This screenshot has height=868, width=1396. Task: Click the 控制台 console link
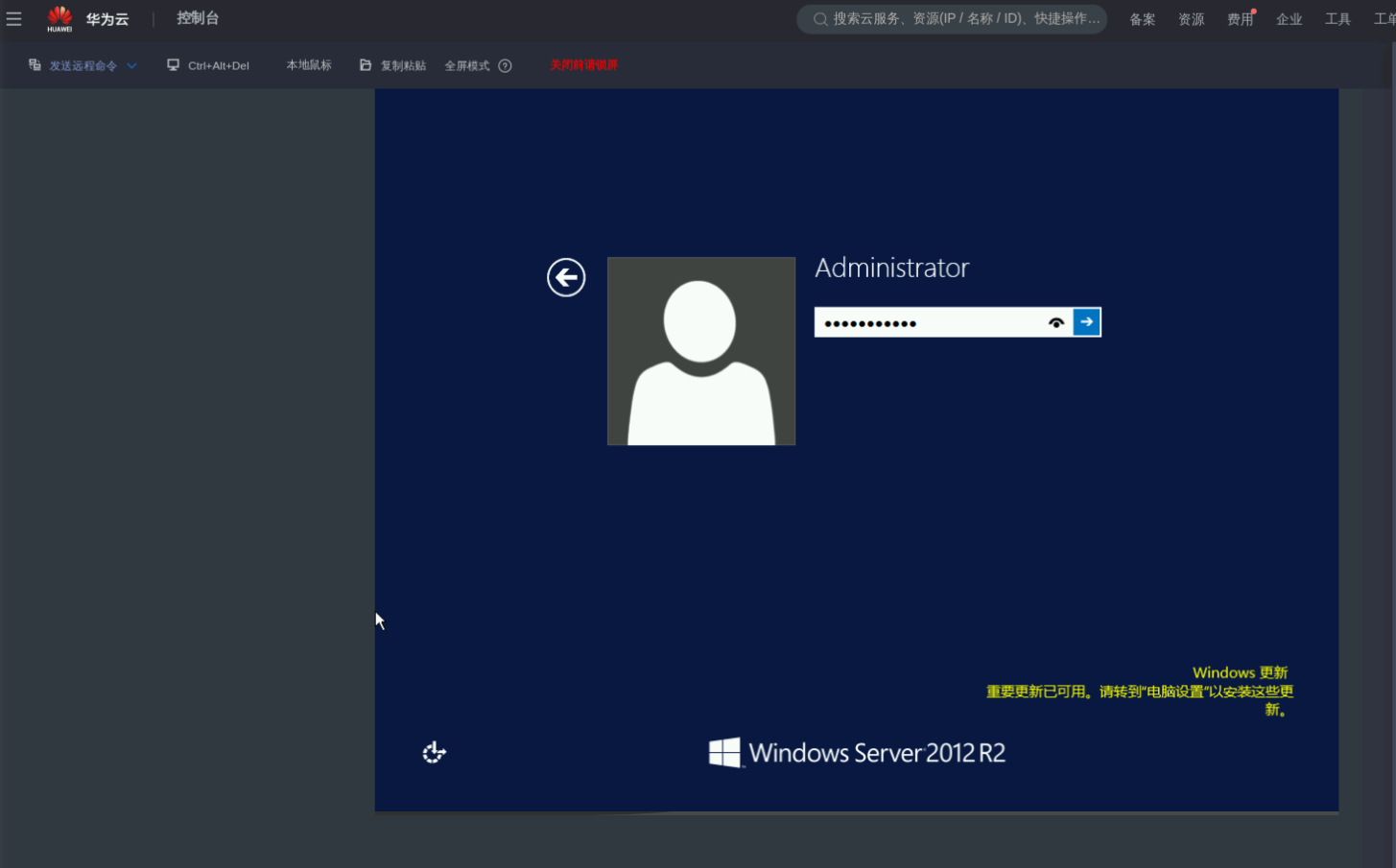click(x=198, y=18)
